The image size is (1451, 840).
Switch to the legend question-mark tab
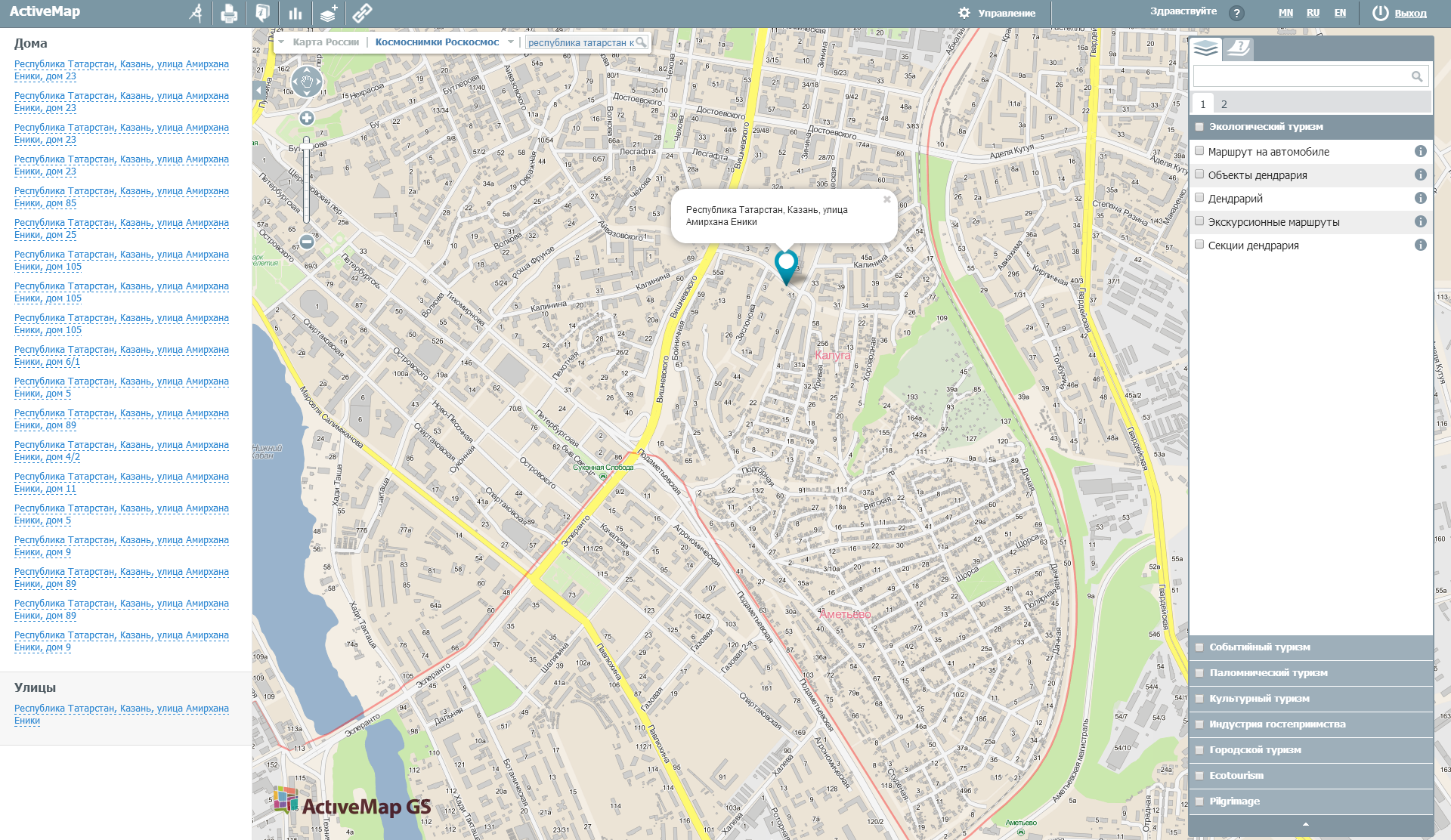pos(1238,49)
